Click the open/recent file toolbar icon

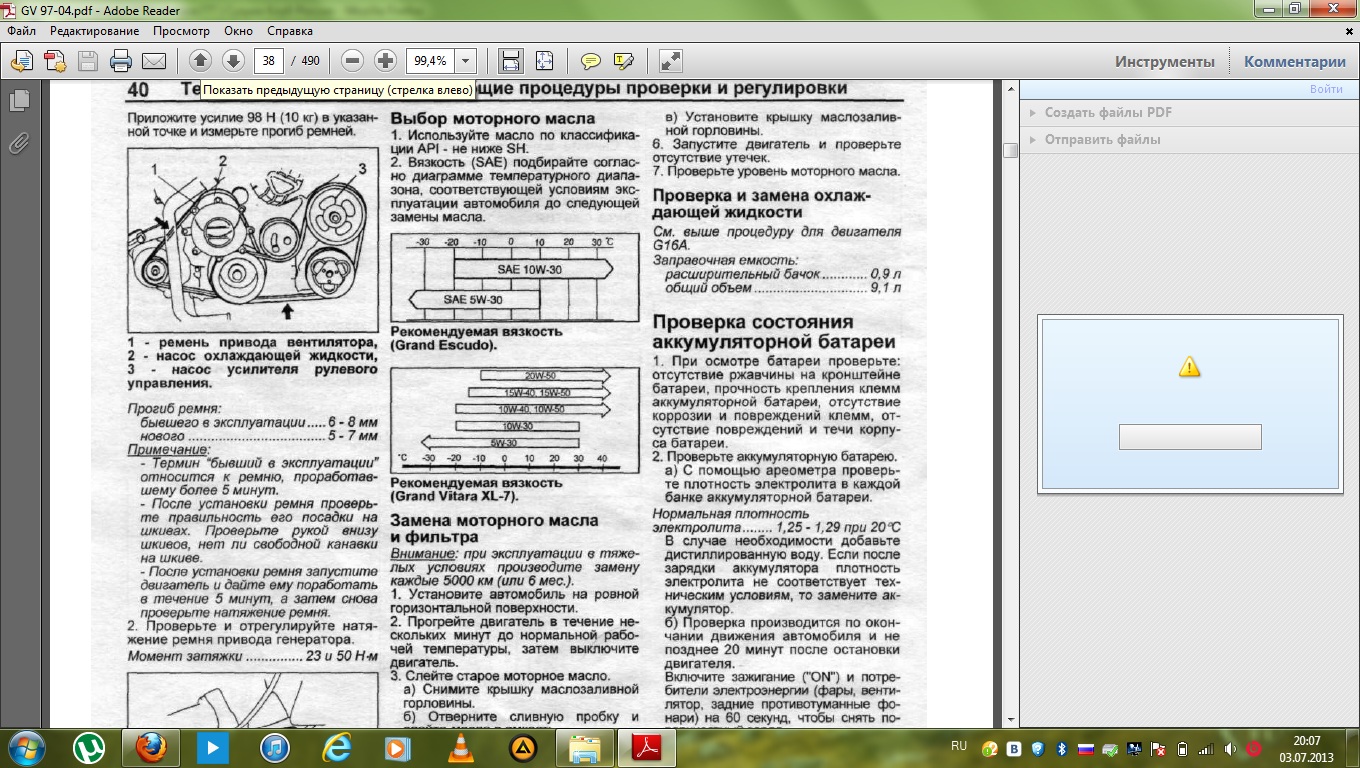[x=22, y=61]
